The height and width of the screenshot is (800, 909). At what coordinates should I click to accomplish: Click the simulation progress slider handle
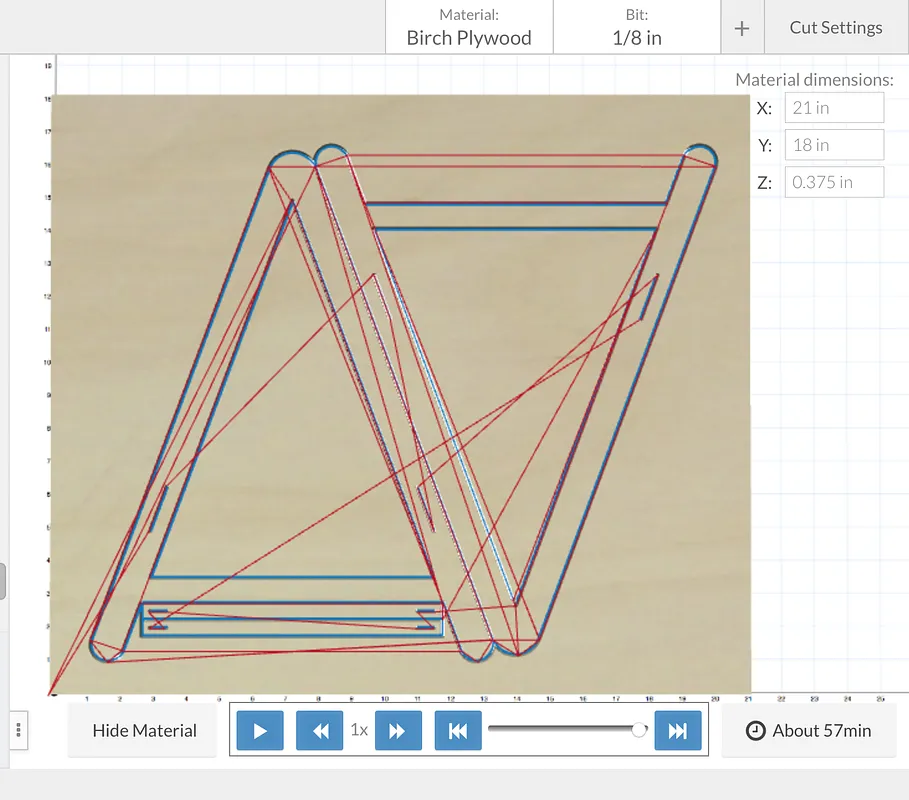pyautogui.click(x=640, y=730)
